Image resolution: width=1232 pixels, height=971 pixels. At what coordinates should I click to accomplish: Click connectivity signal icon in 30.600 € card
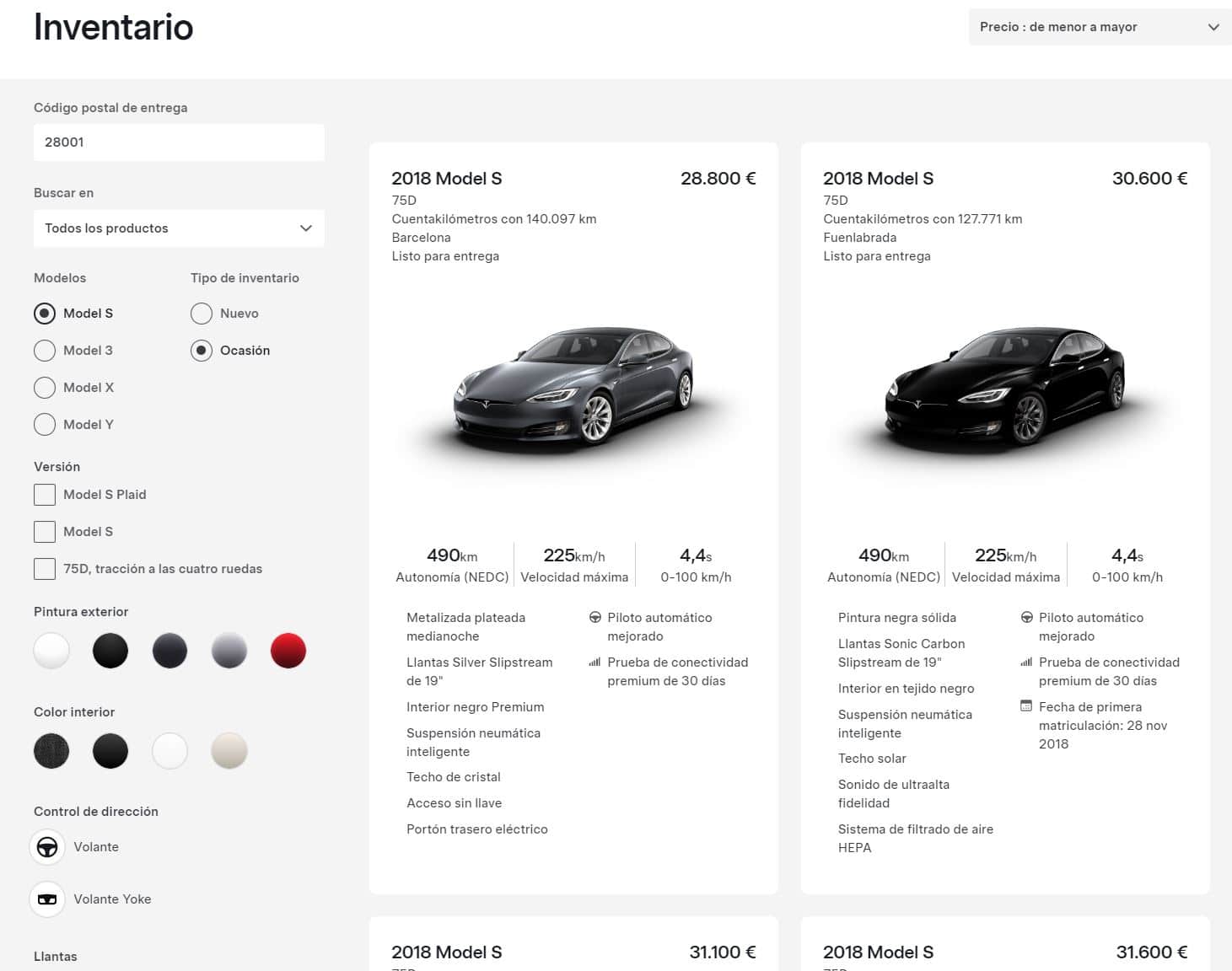[x=1026, y=663]
